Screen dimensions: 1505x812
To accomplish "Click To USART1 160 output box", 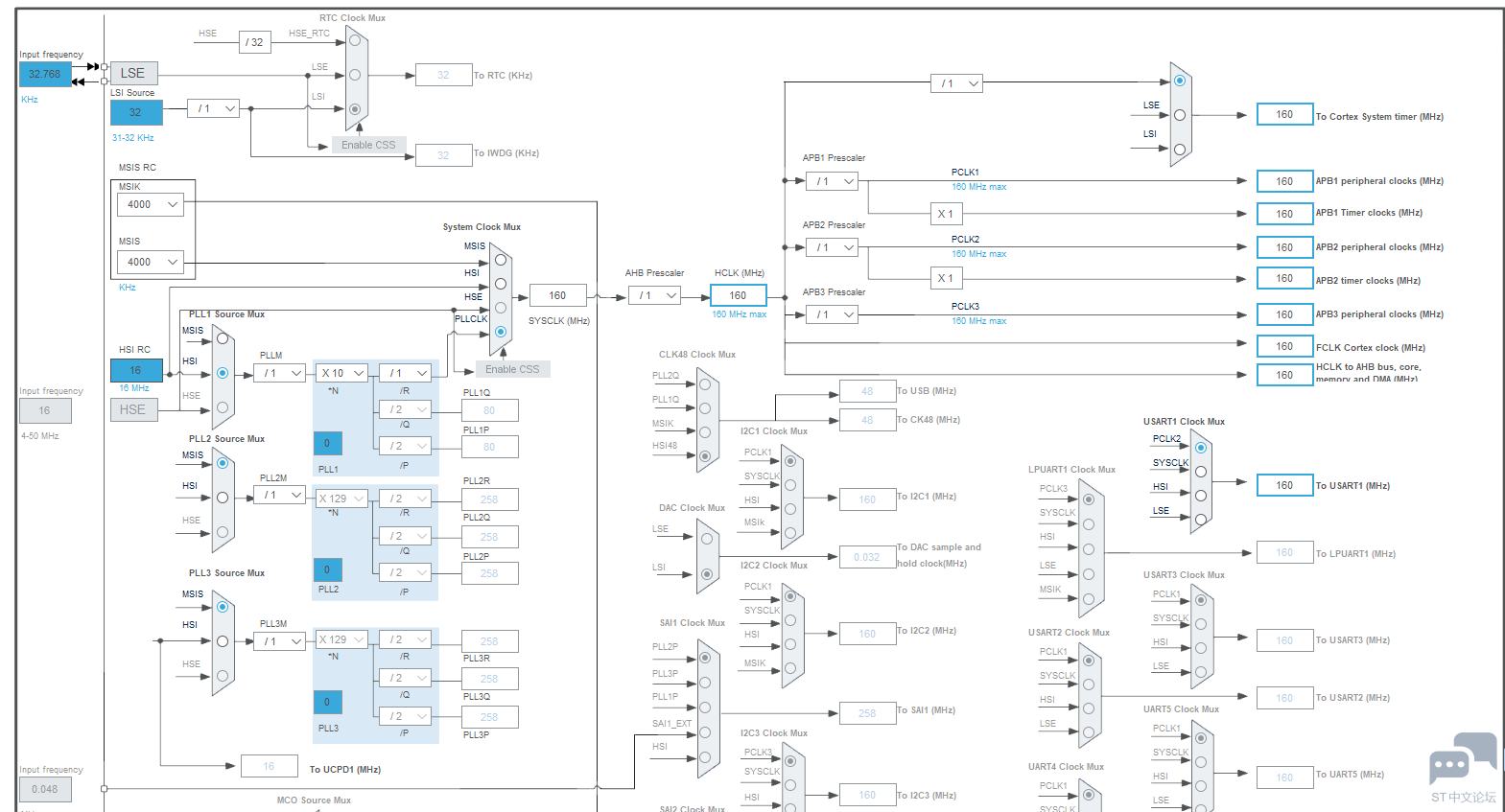I will [1284, 485].
